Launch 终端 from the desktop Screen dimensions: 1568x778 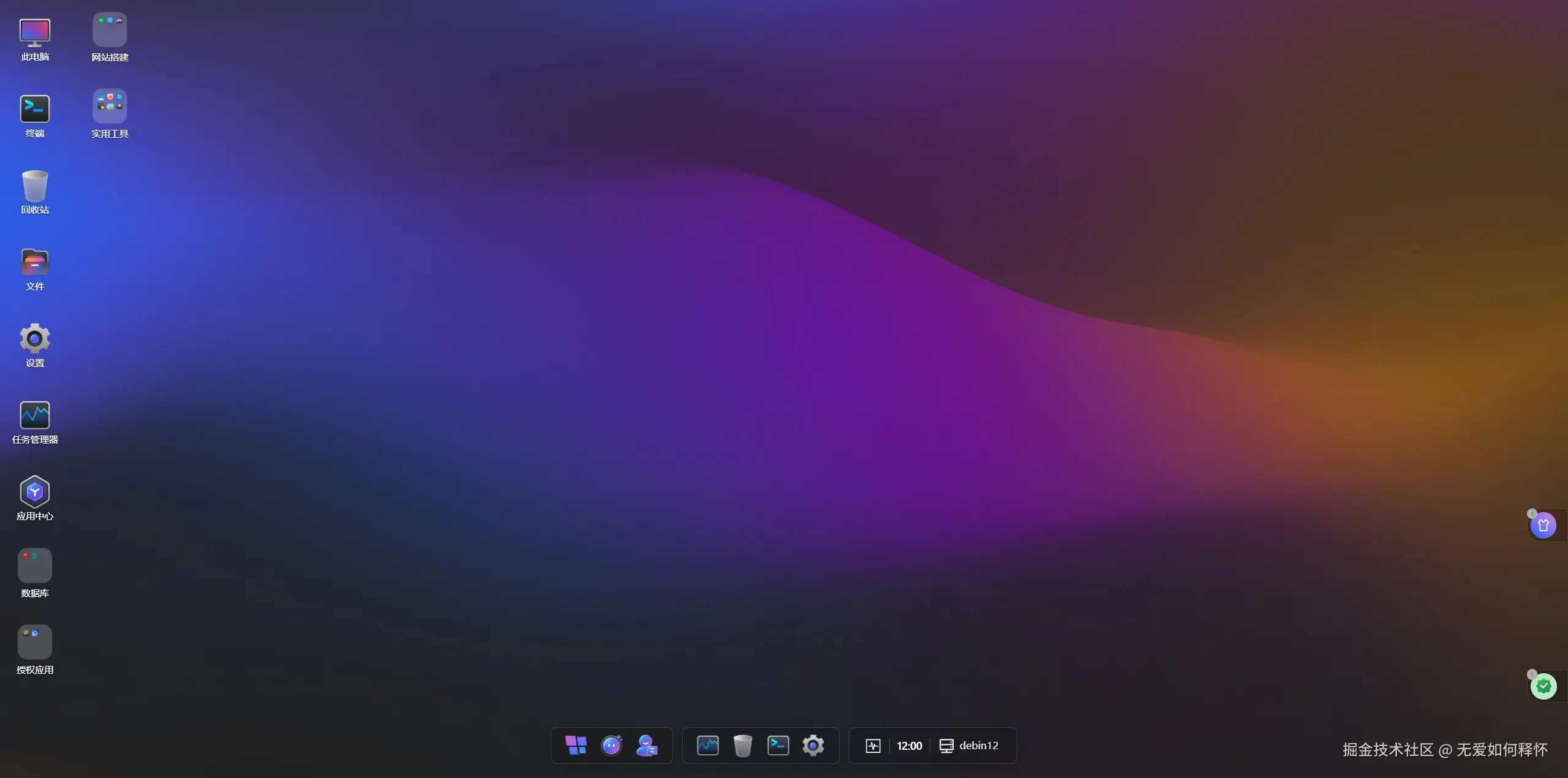pos(35,110)
